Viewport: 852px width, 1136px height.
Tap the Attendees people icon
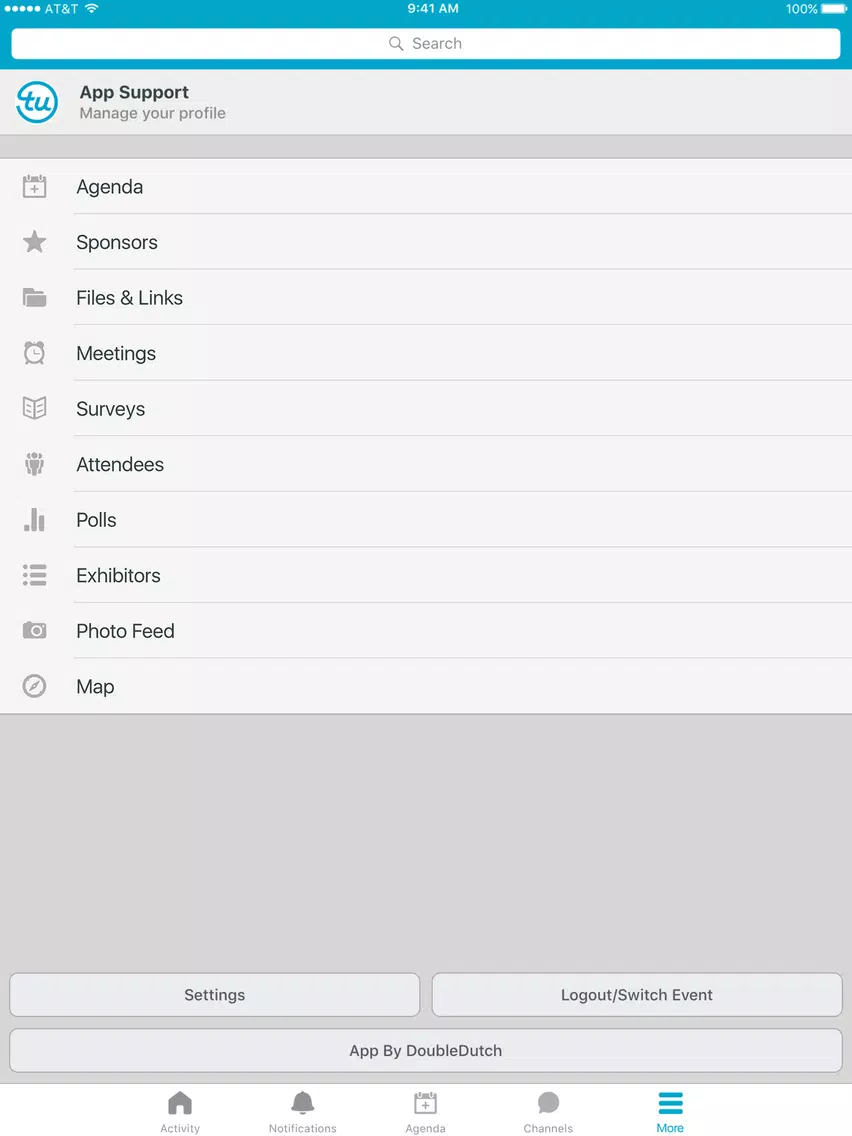pyautogui.click(x=34, y=464)
